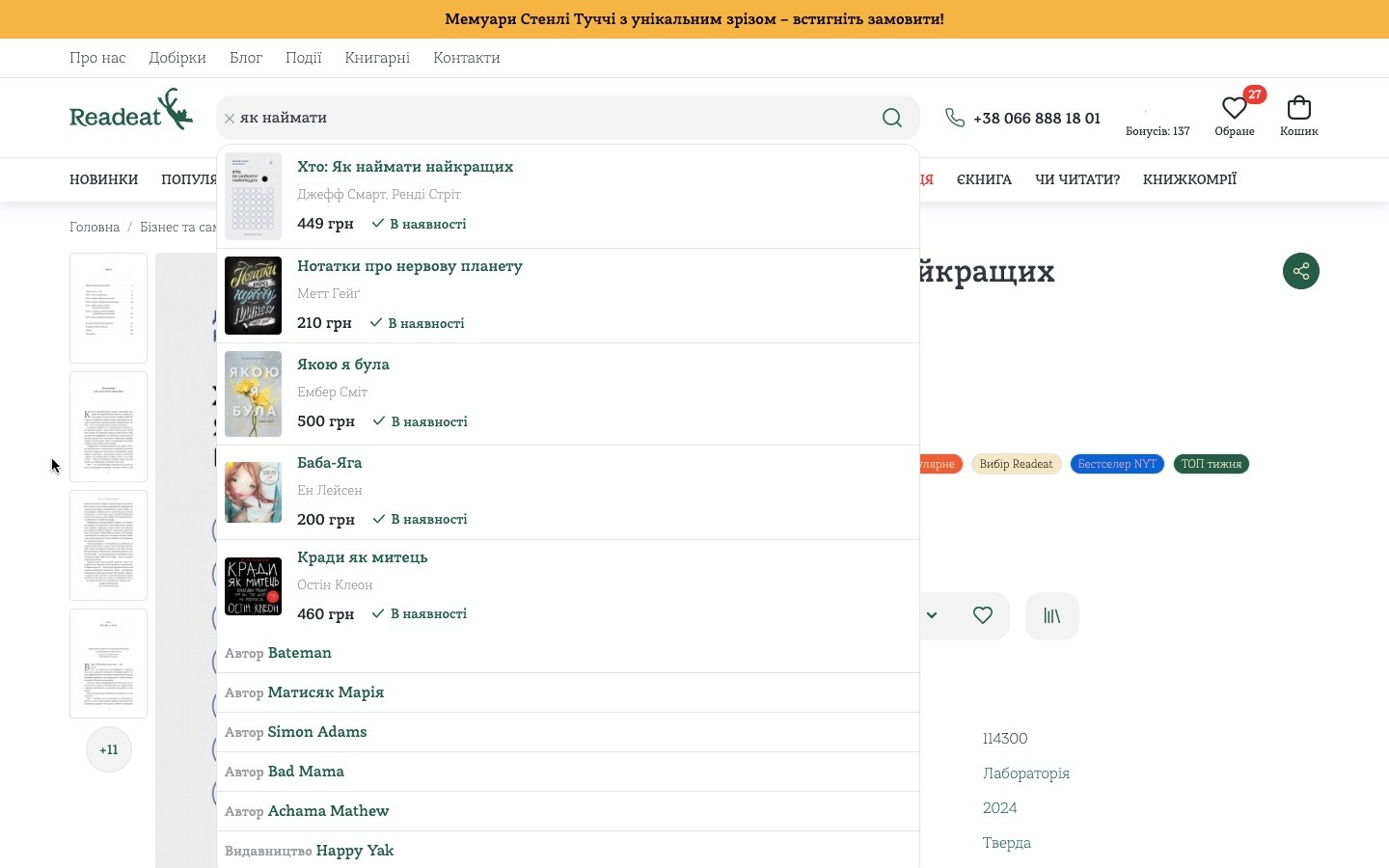Screen dimensions: 1389x868
Task: Go to ЧИ ЧИТАТИ? section
Action: [x=1077, y=179]
